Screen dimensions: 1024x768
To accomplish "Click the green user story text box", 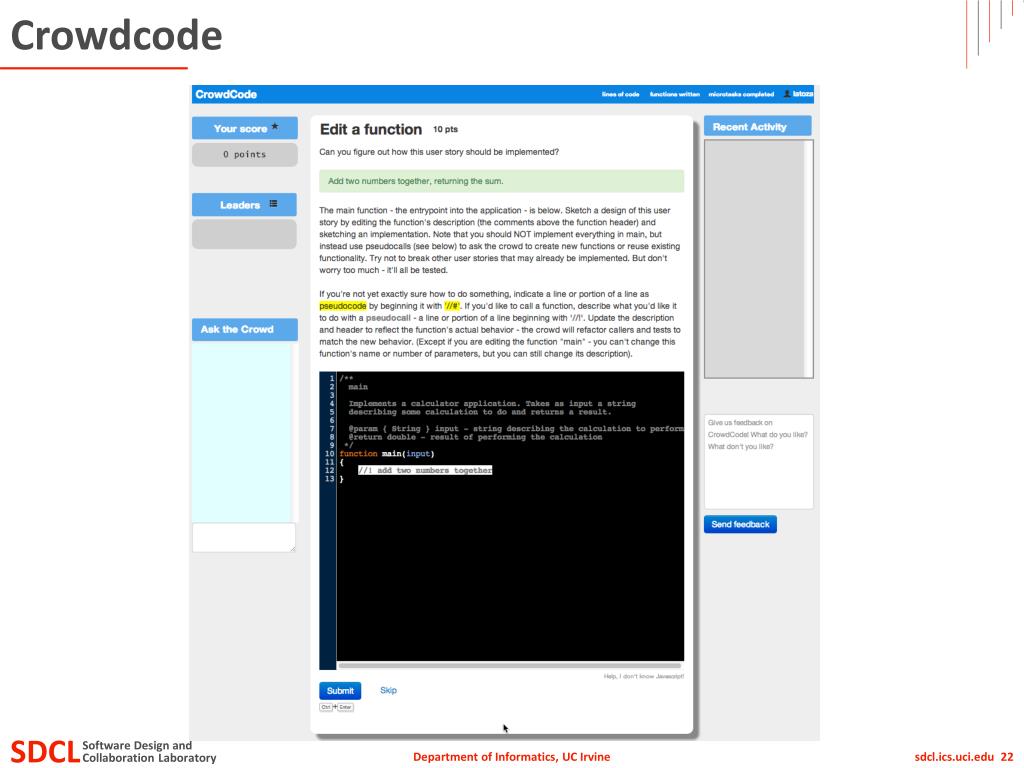I will (x=502, y=181).
